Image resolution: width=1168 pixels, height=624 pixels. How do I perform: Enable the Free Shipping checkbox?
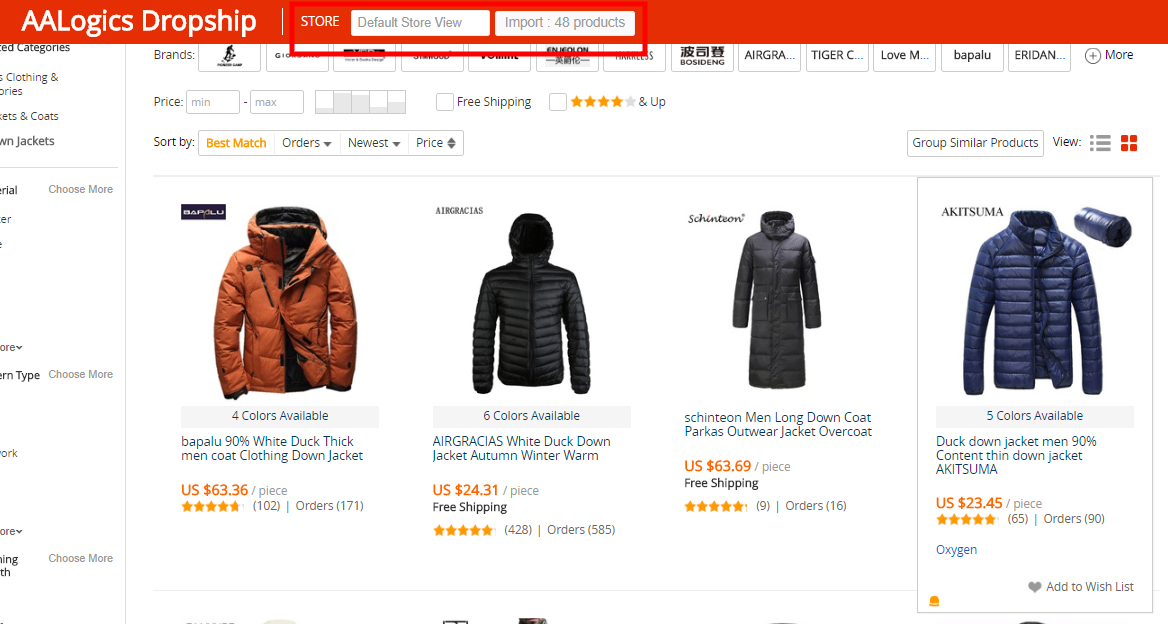pyautogui.click(x=445, y=102)
